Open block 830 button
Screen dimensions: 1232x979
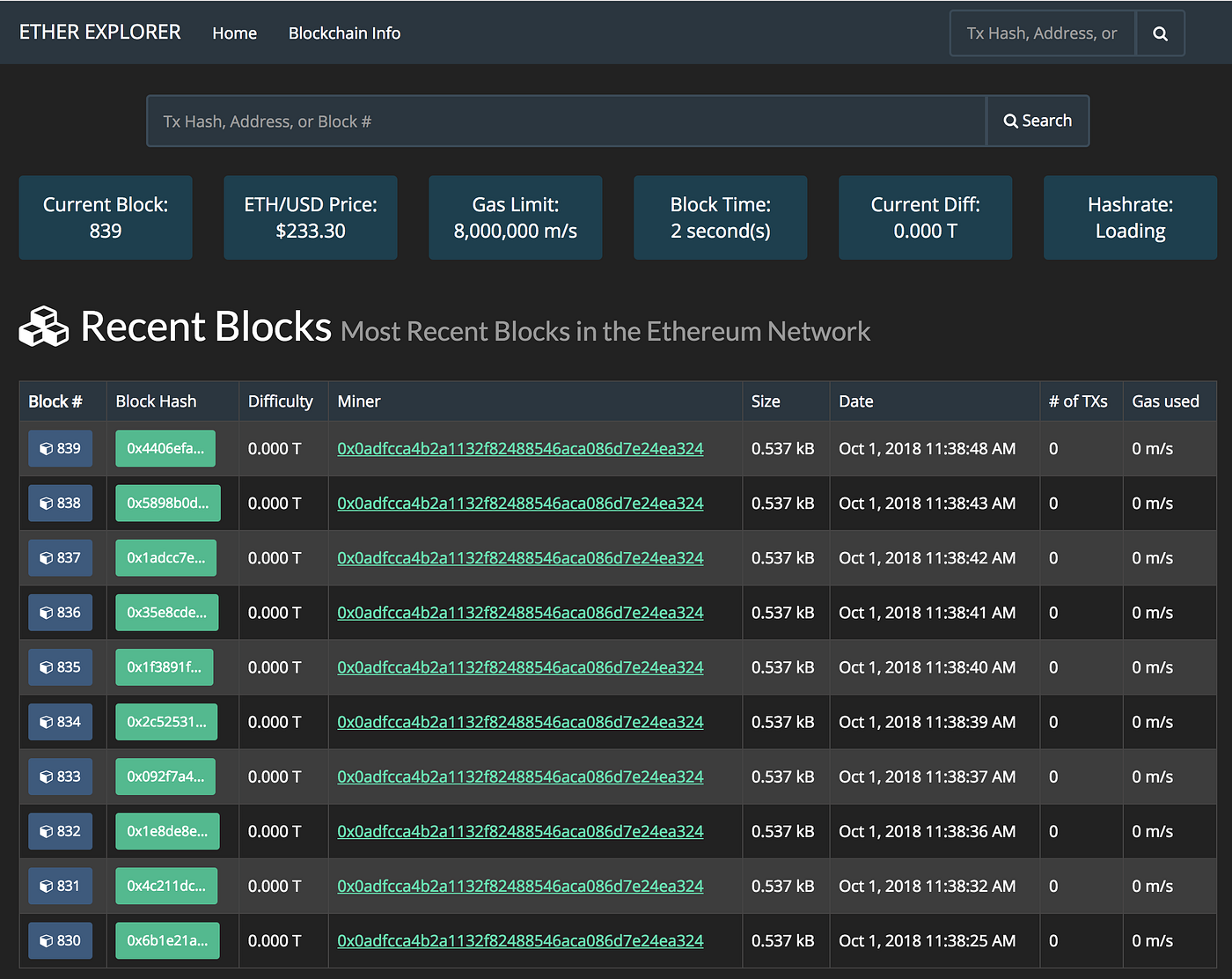60,940
